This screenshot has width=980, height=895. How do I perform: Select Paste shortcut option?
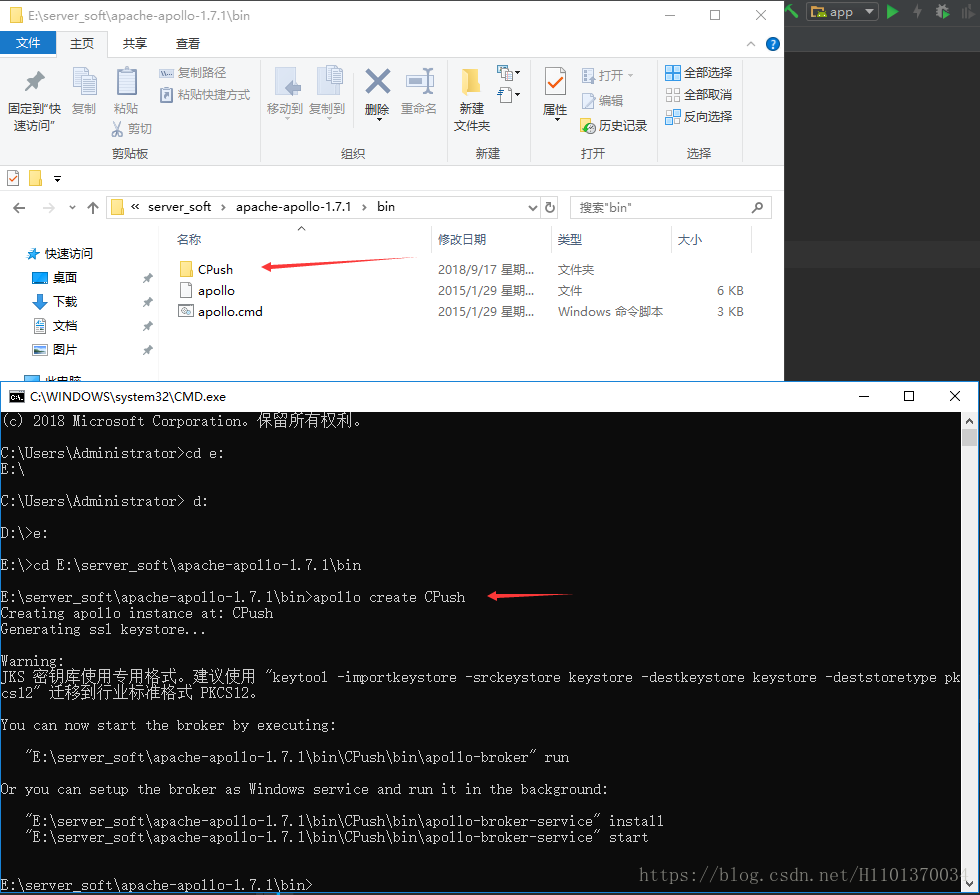coord(205,95)
